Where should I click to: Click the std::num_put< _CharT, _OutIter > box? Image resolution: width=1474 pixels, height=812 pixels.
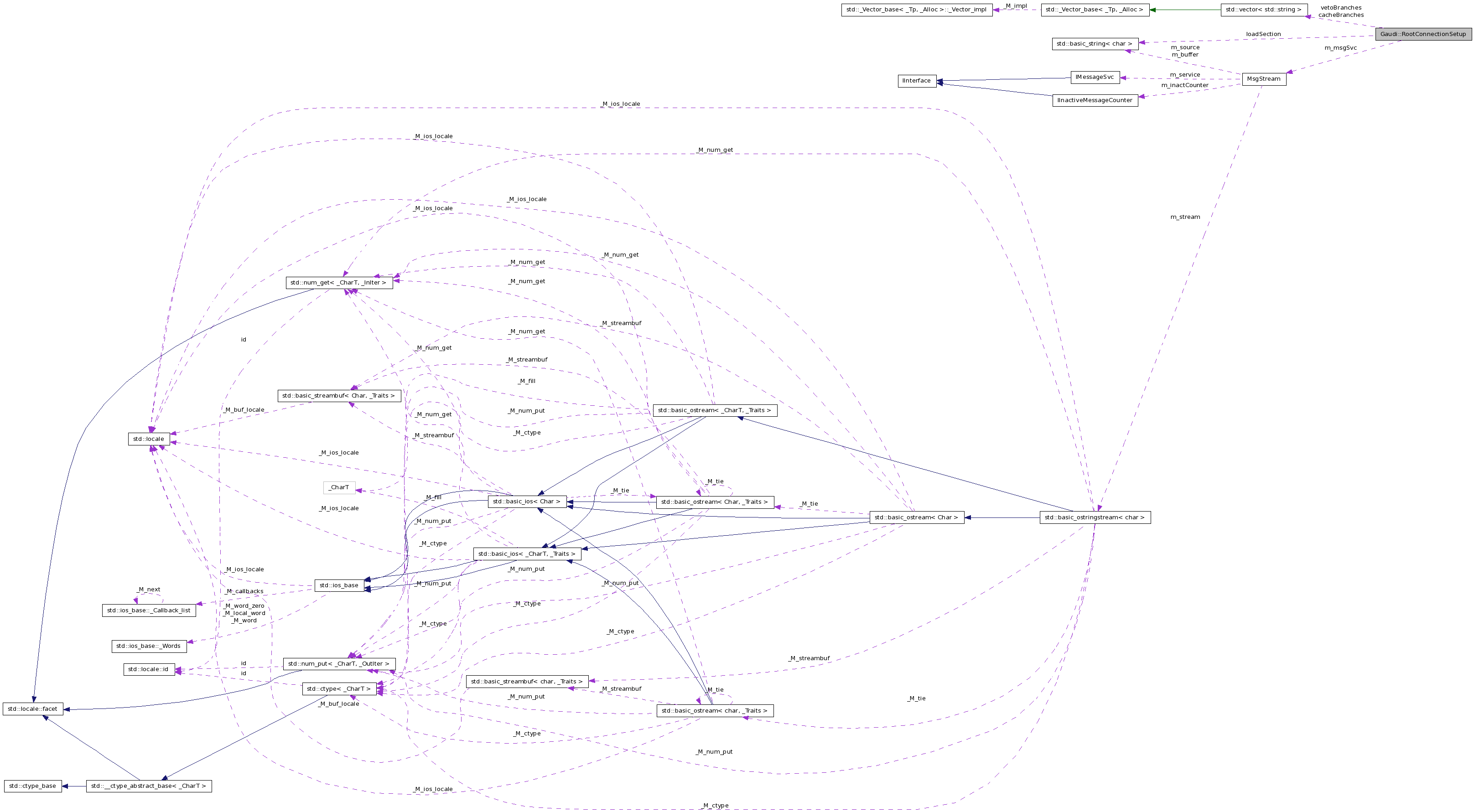[x=340, y=664]
